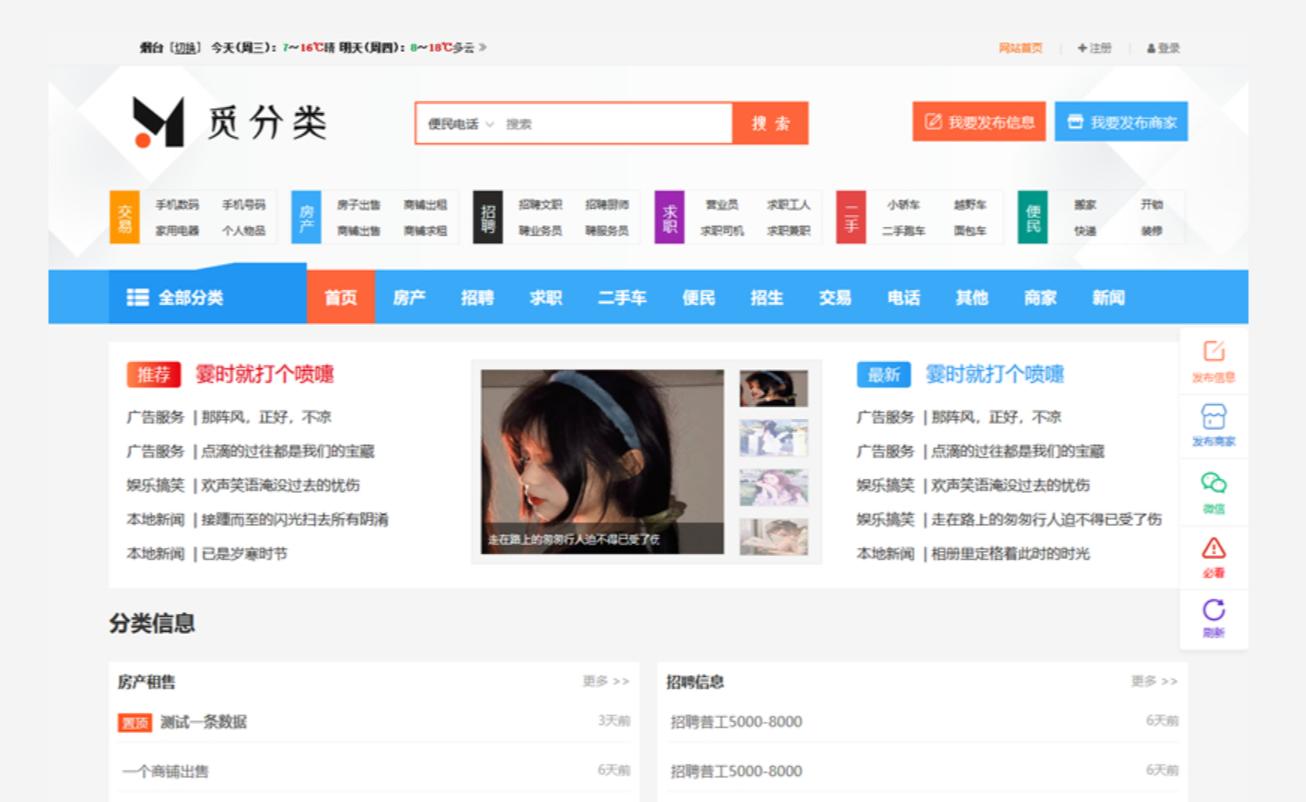Click the orange 搜索 button
The width and height of the screenshot is (1306, 802).
(770, 123)
